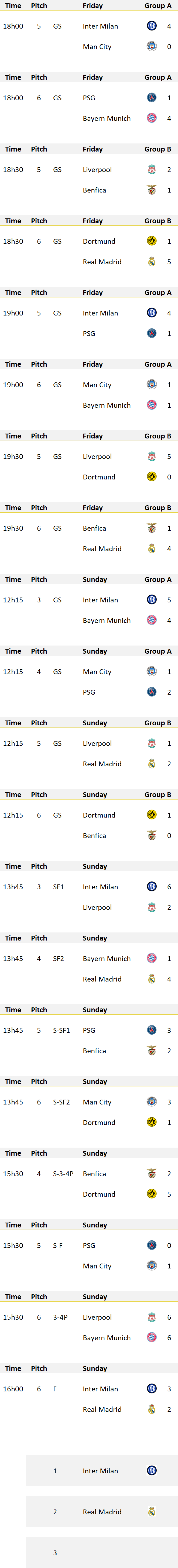This screenshot has height=1568, width=178.
Task: Click Inter Milan crest in first-place ranking row
Action: (152, 1471)
